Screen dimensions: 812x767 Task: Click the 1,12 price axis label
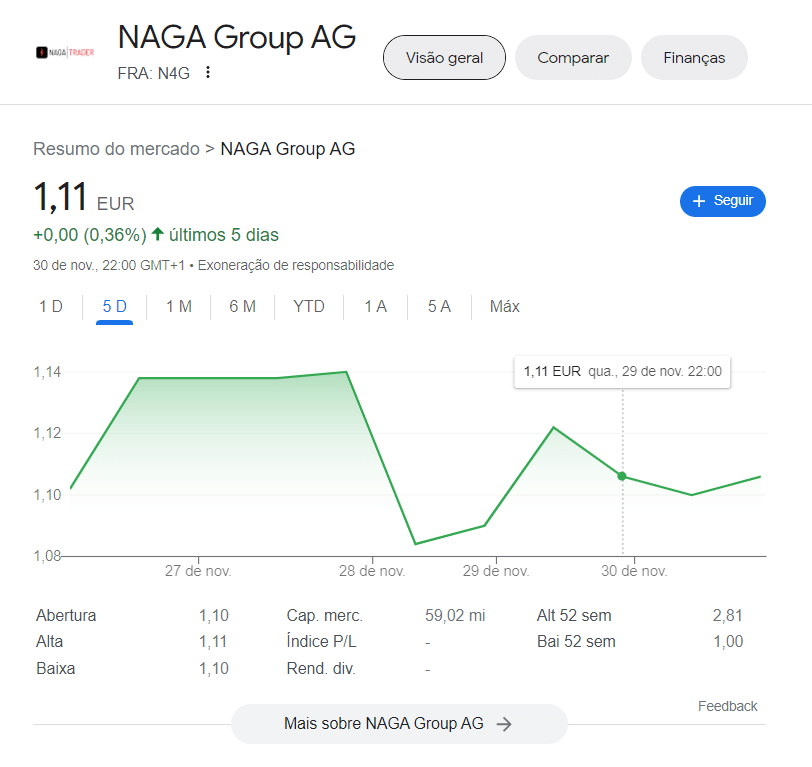tap(47, 433)
